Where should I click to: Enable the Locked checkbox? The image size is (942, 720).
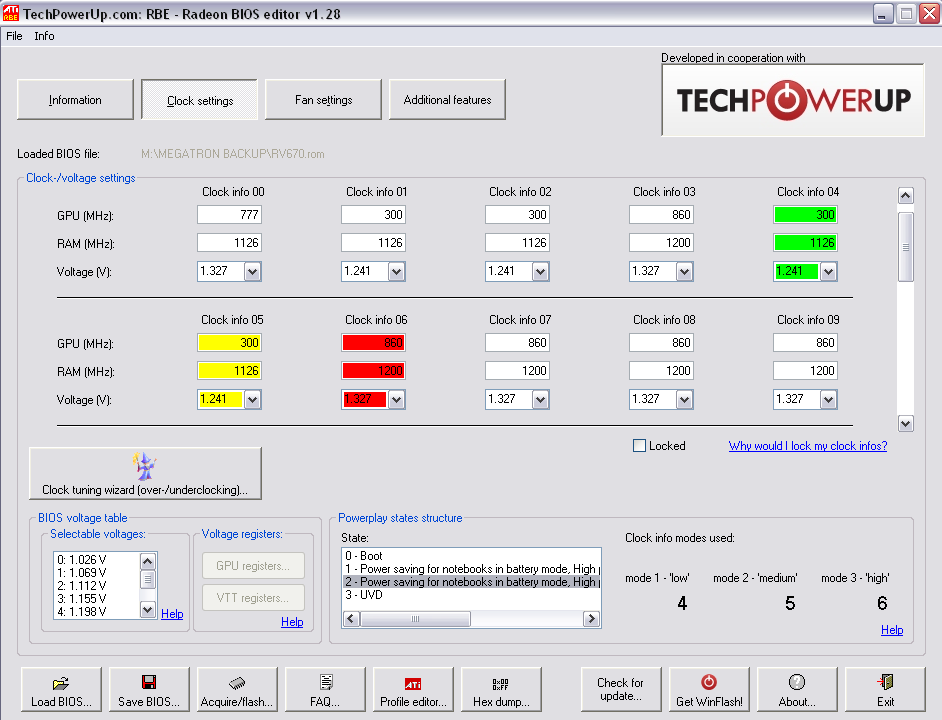pyautogui.click(x=640, y=446)
